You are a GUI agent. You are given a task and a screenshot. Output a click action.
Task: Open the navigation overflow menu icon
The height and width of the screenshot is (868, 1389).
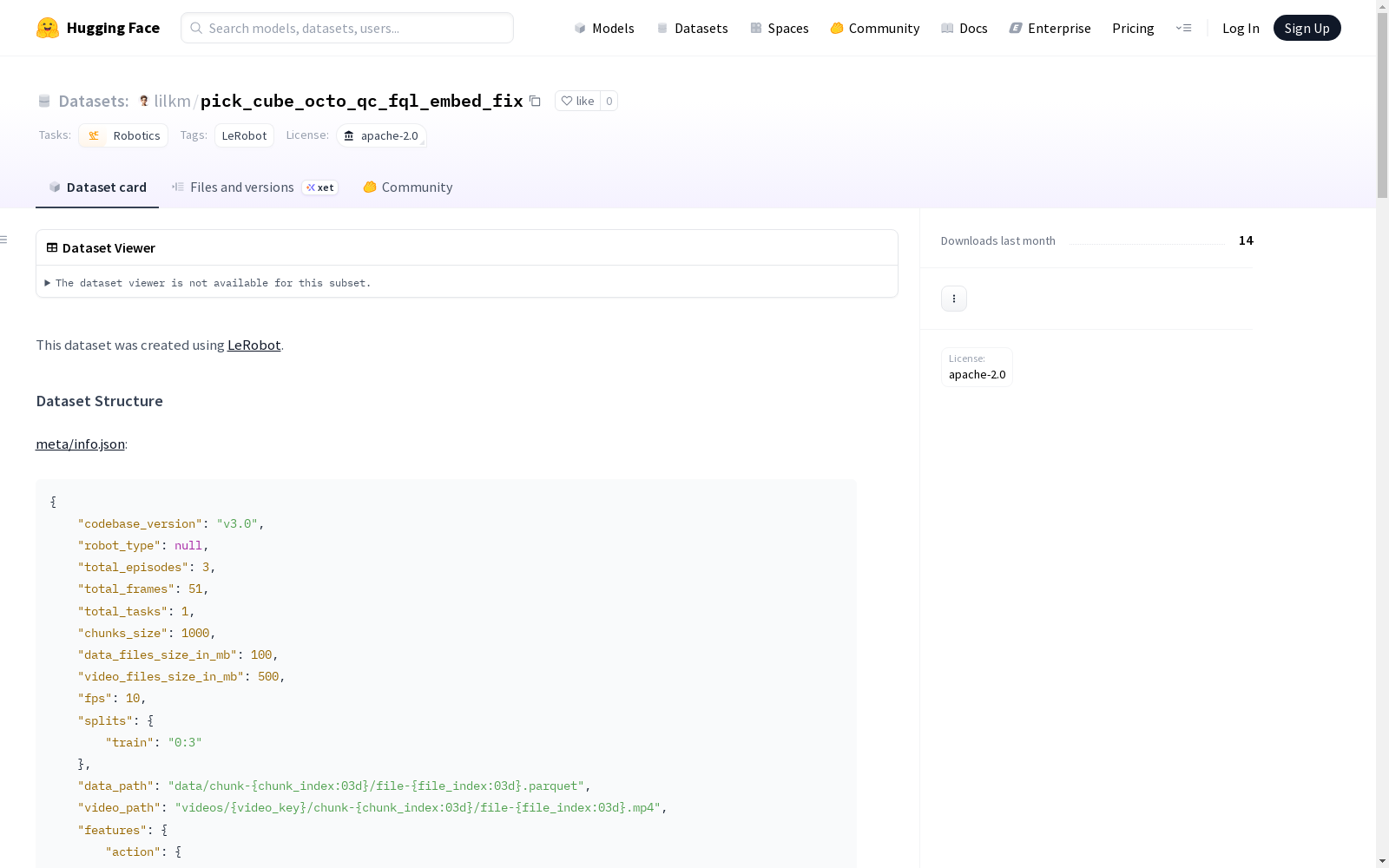point(1183,28)
